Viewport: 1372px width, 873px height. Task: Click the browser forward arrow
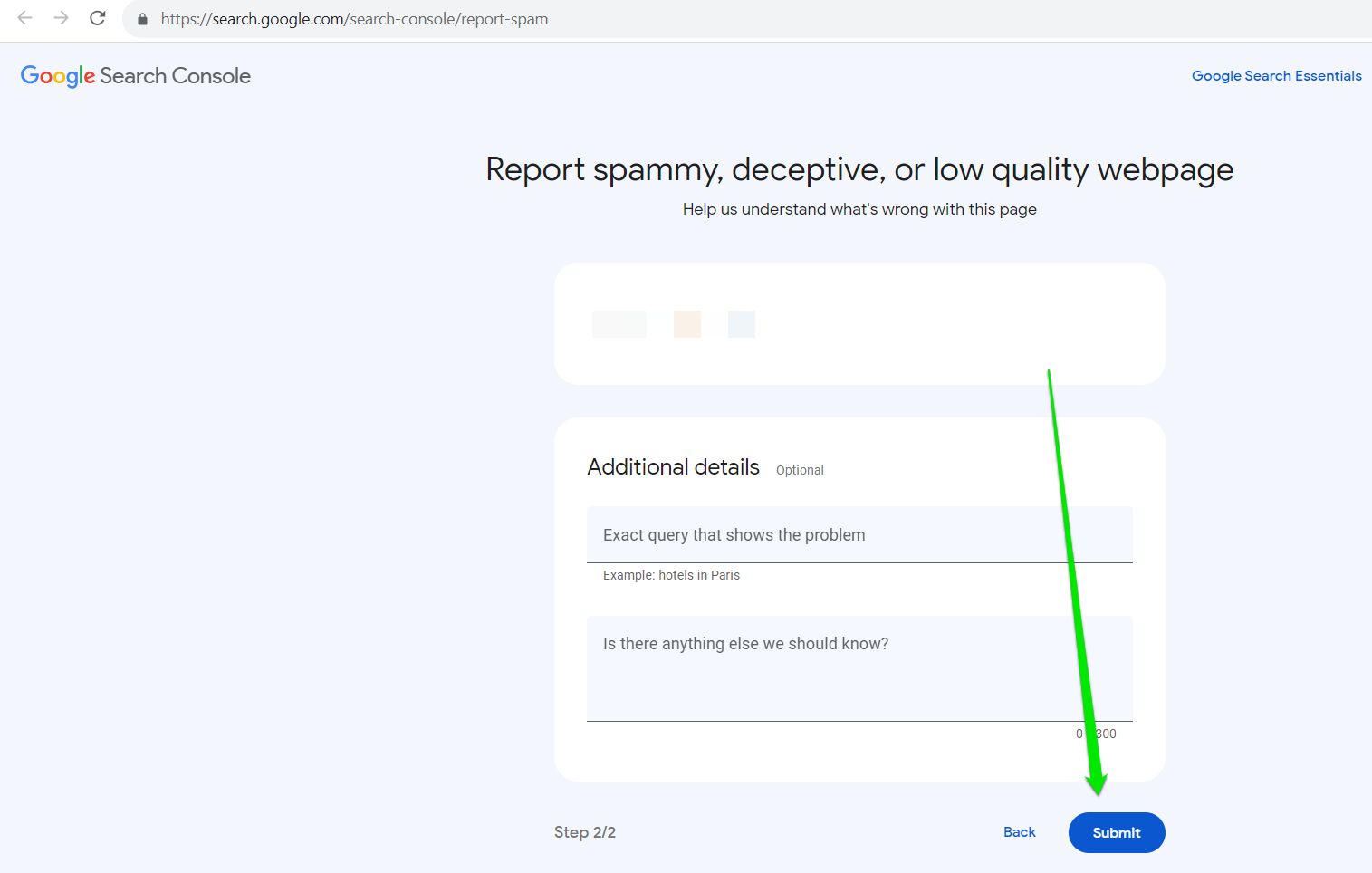[61, 18]
